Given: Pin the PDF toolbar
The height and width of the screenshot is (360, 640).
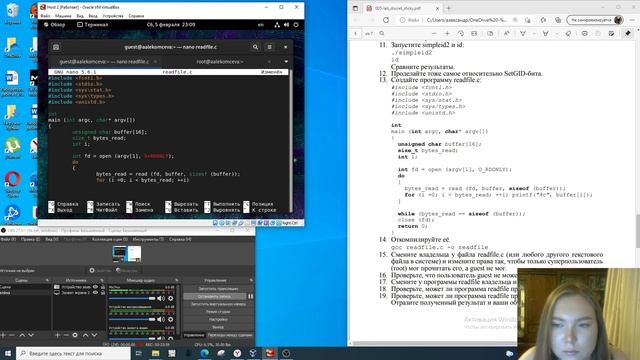Looking at the screenshot, I should [x=628, y=33].
